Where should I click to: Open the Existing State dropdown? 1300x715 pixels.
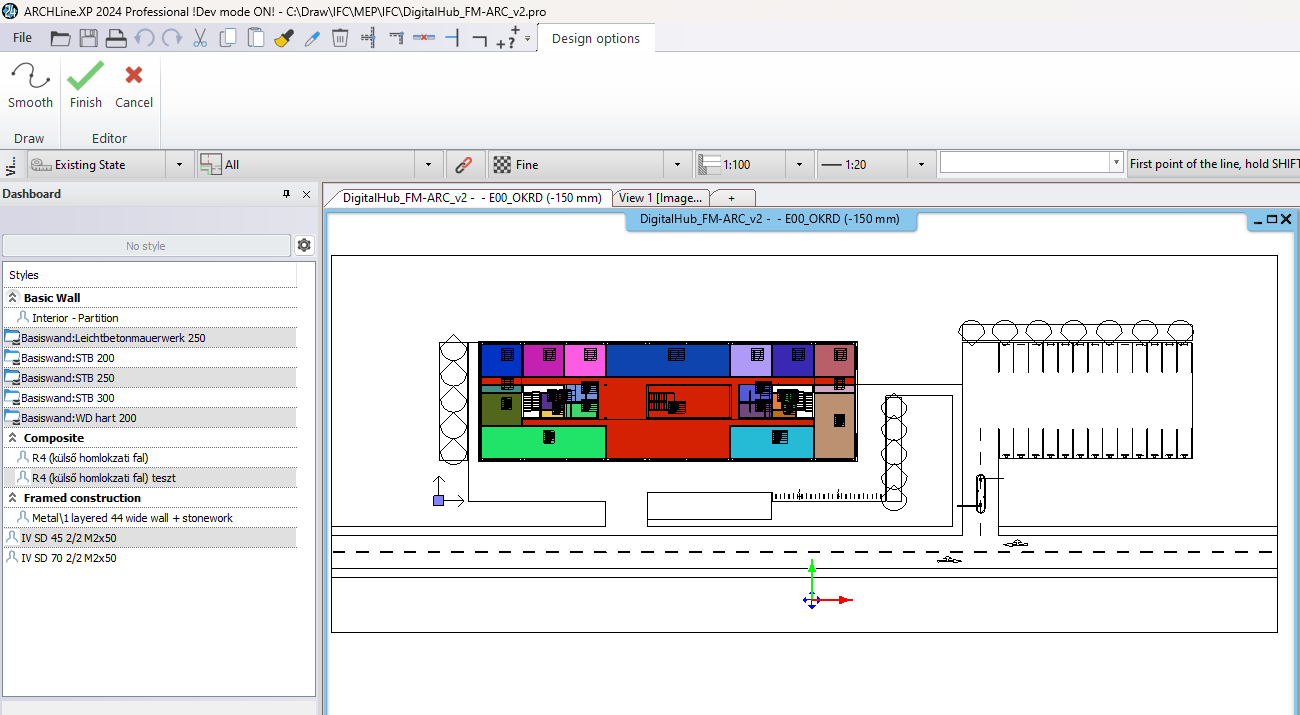(x=180, y=163)
